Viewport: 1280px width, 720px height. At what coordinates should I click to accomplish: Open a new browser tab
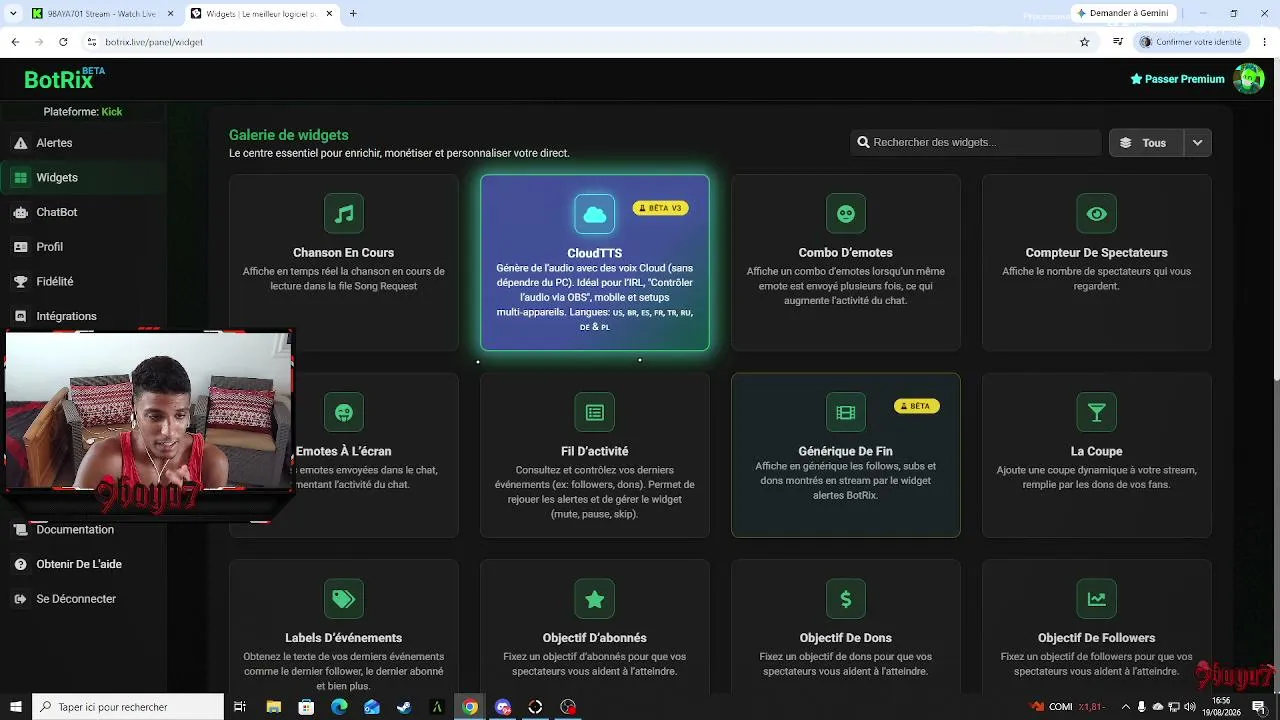353,13
